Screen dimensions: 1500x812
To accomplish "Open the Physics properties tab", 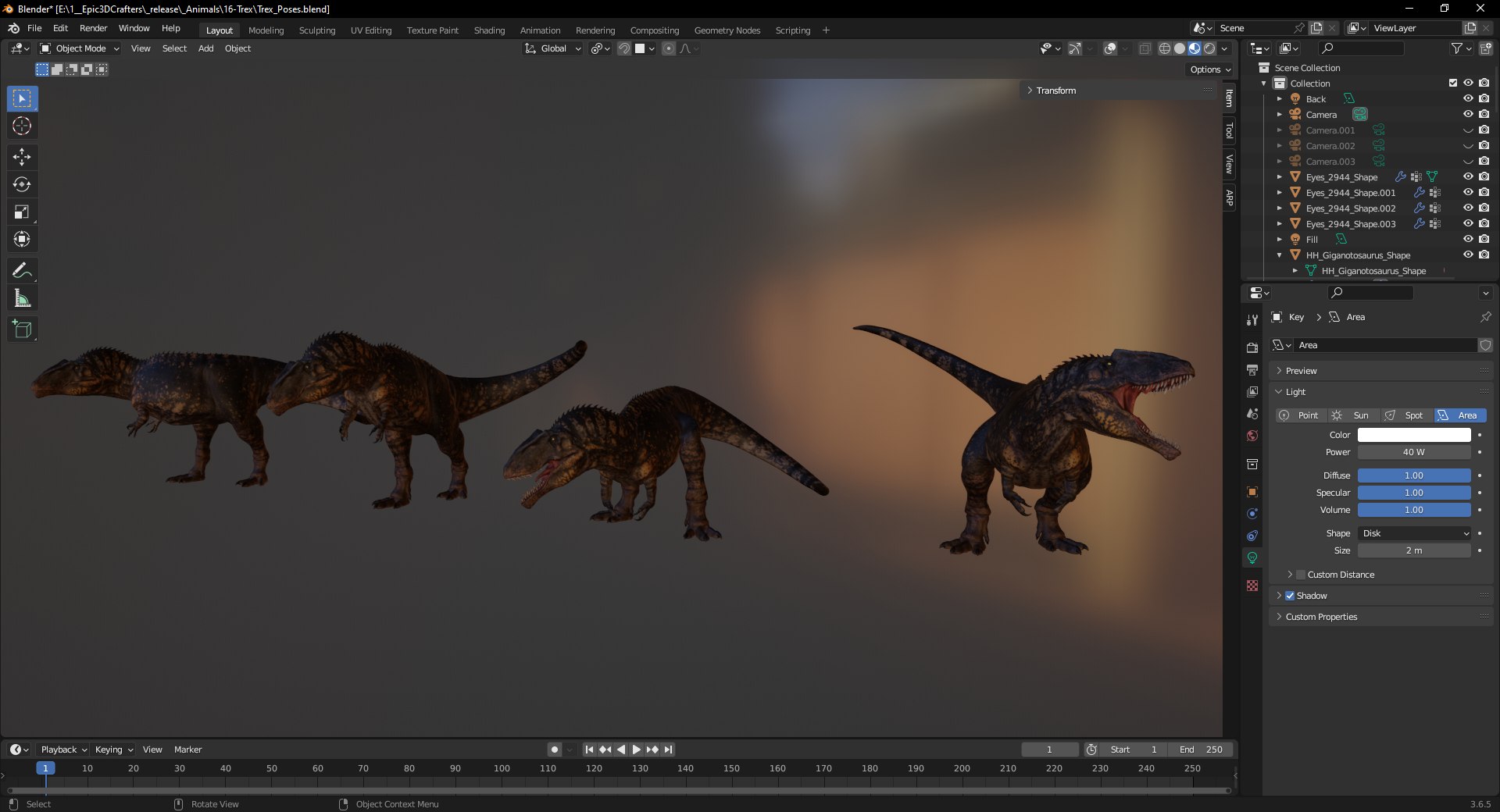I will [x=1252, y=514].
